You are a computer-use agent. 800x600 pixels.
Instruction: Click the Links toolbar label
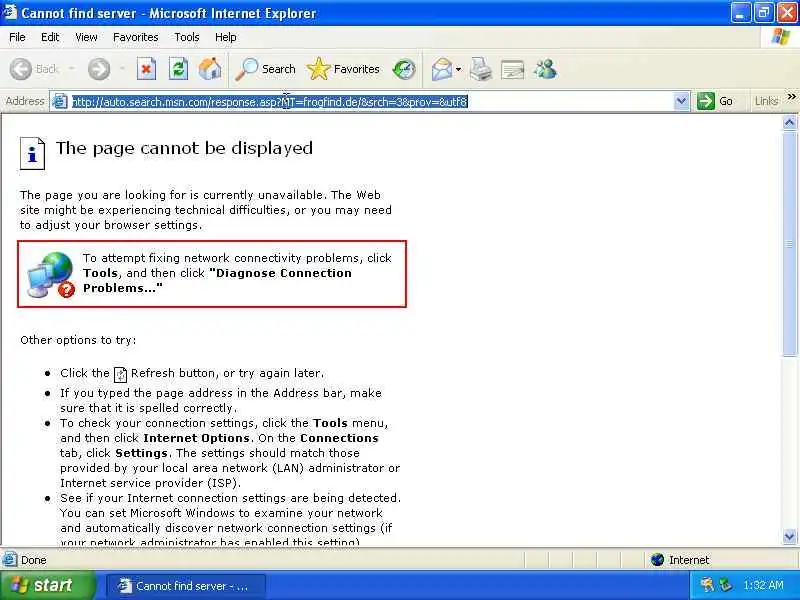click(x=766, y=101)
